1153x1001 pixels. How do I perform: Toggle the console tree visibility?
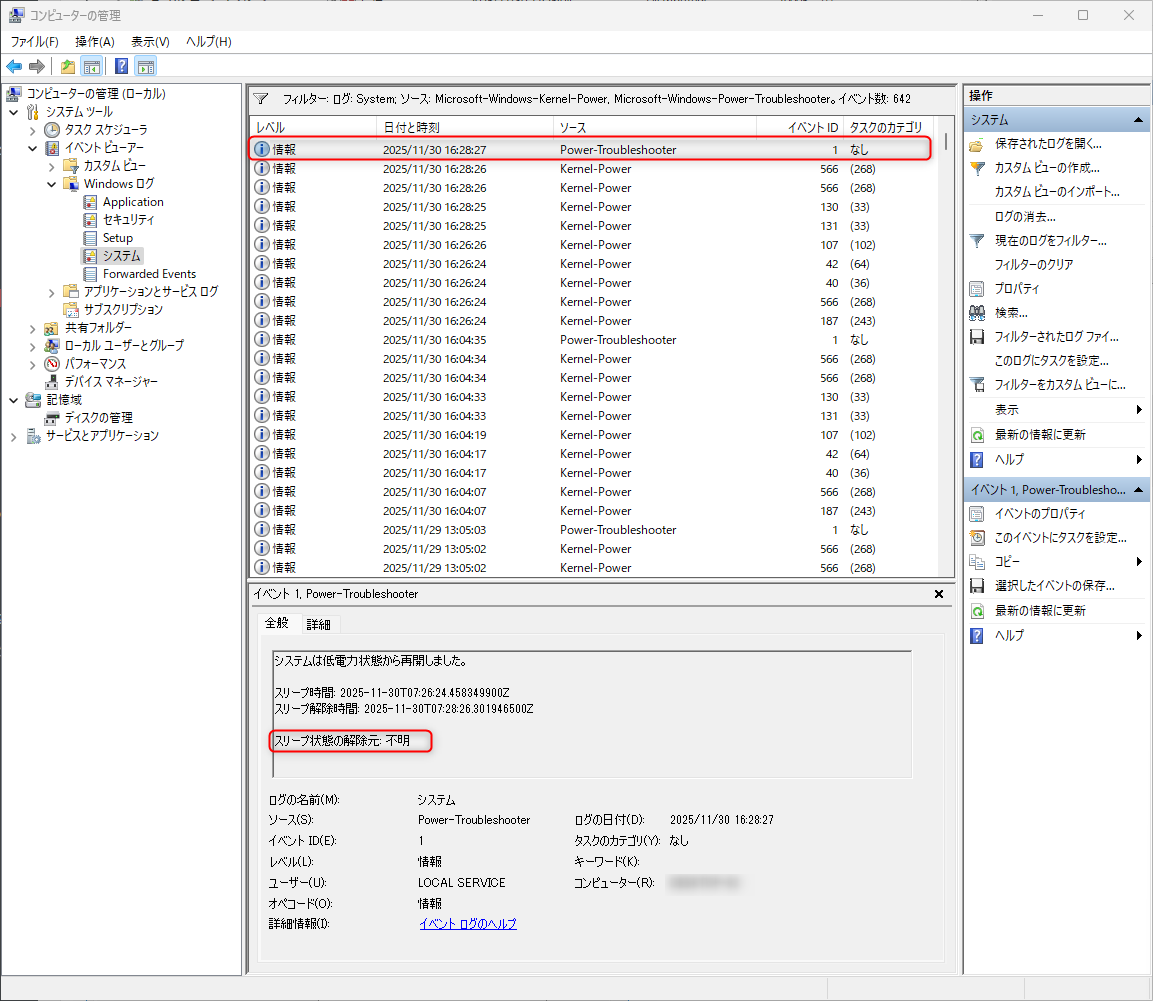91,66
